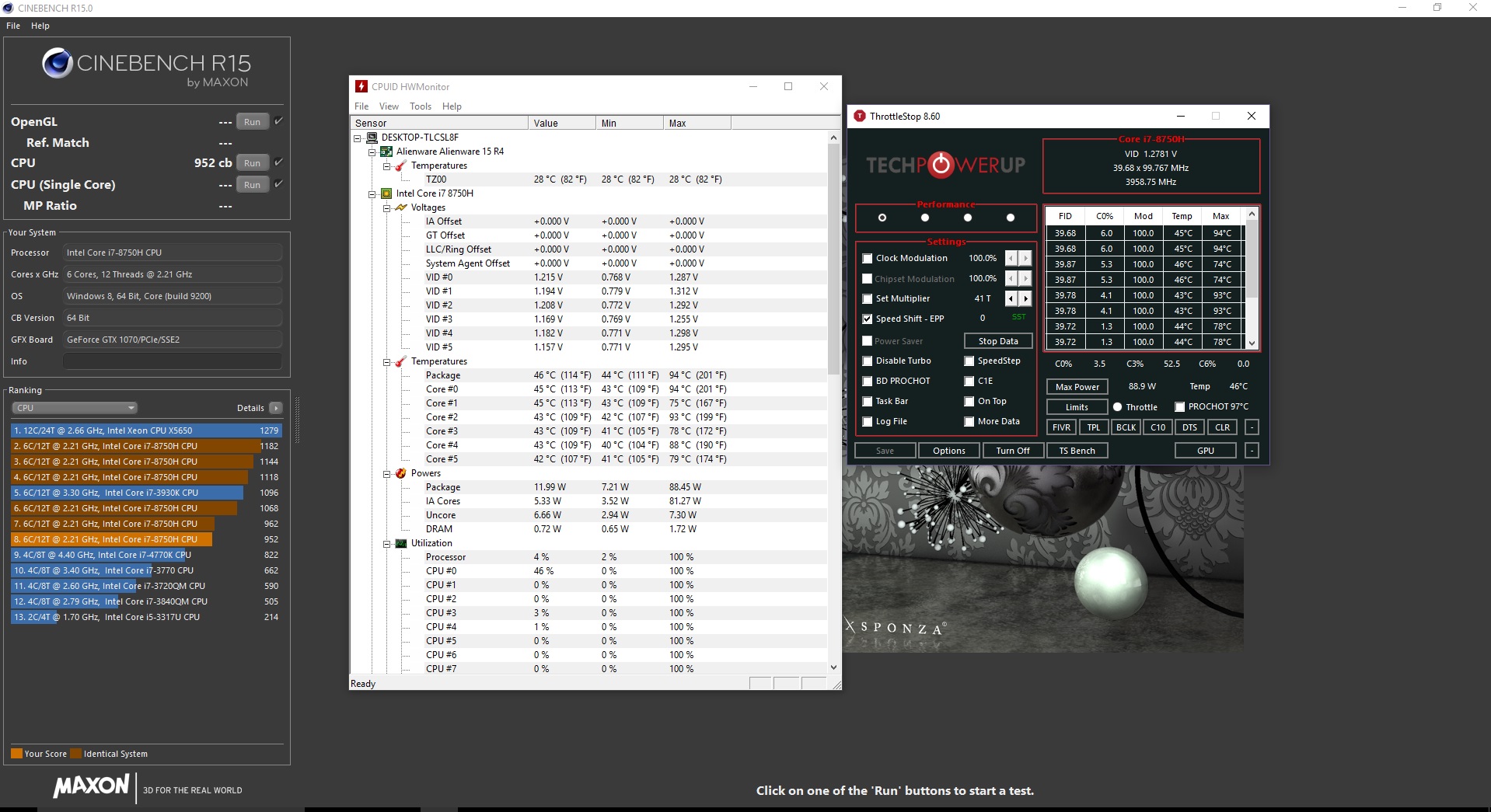Collapse the Utilization section
The height and width of the screenshot is (812, 1491).
coord(387,543)
